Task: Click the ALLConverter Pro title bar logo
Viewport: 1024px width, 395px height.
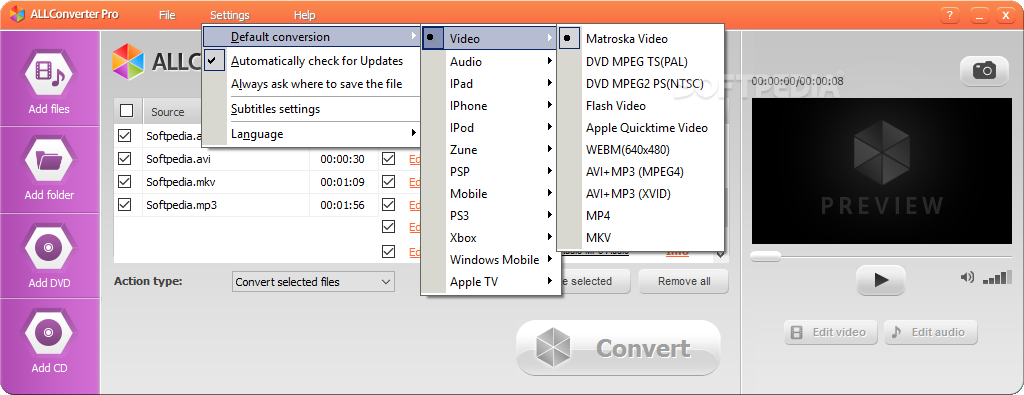Action: tap(17, 14)
